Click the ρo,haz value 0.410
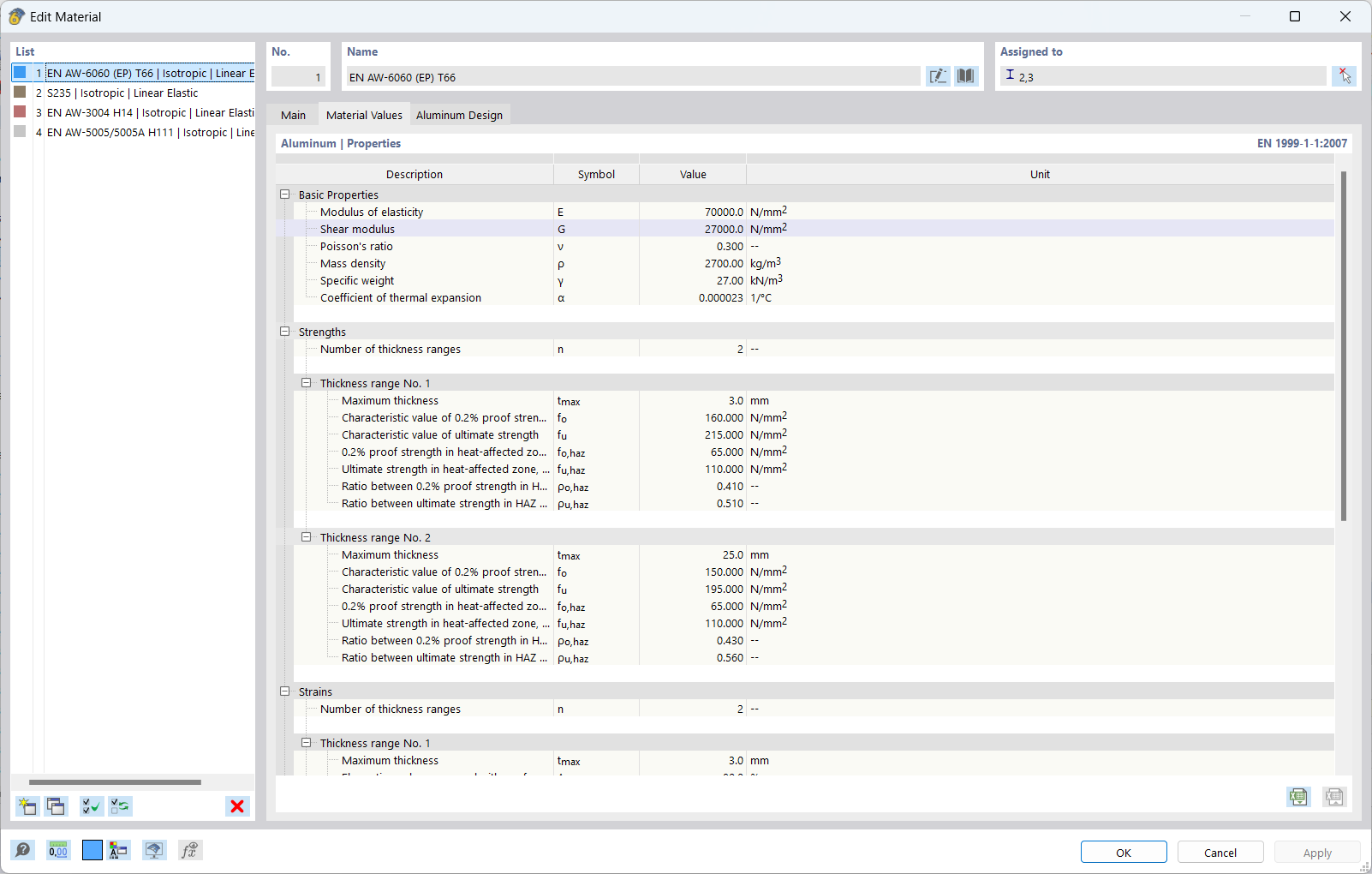The width and height of the screenshot is (1372, 874). tap(692, 486)
